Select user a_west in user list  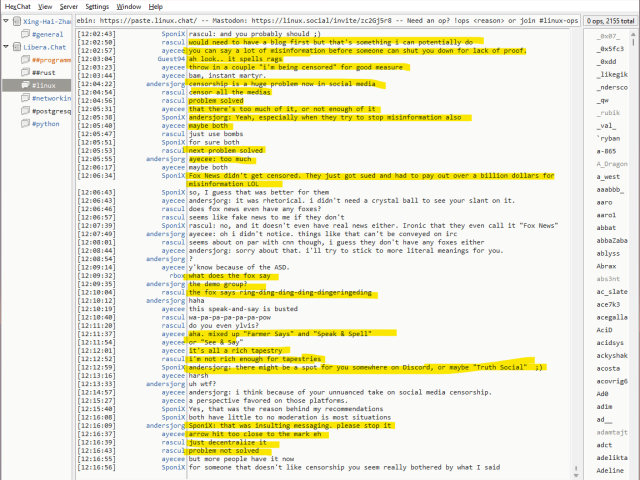(608, 177)
